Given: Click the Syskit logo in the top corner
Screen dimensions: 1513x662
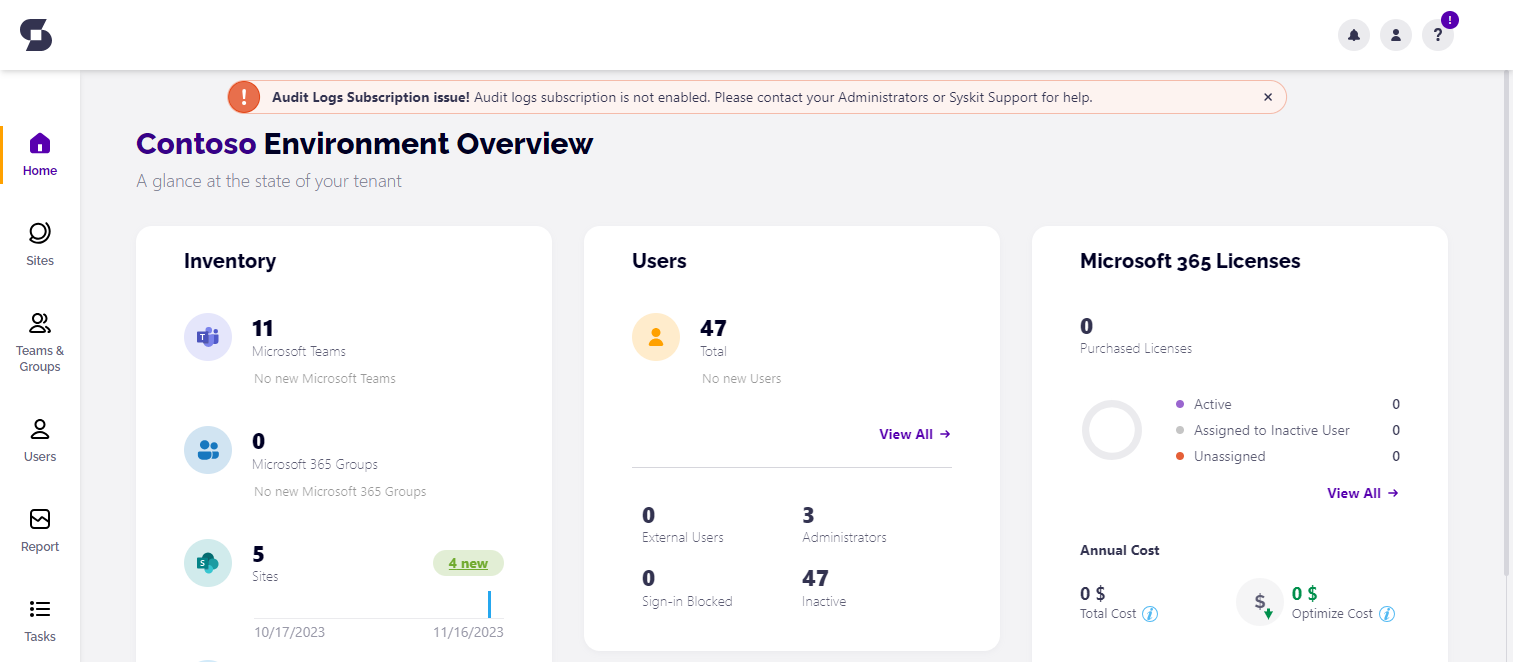Looking at the screenshot, I should pos(35,34).
